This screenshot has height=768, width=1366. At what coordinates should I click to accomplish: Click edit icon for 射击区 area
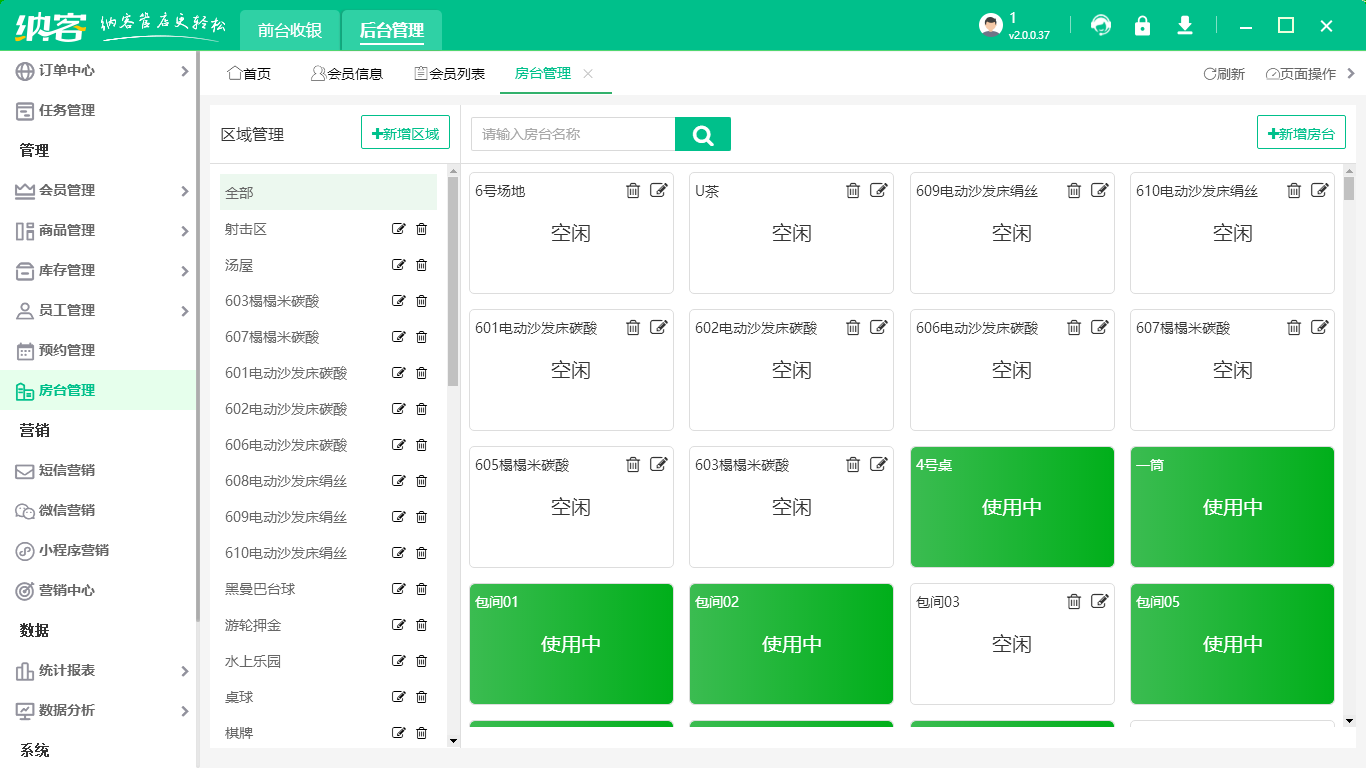click(399, 230)
